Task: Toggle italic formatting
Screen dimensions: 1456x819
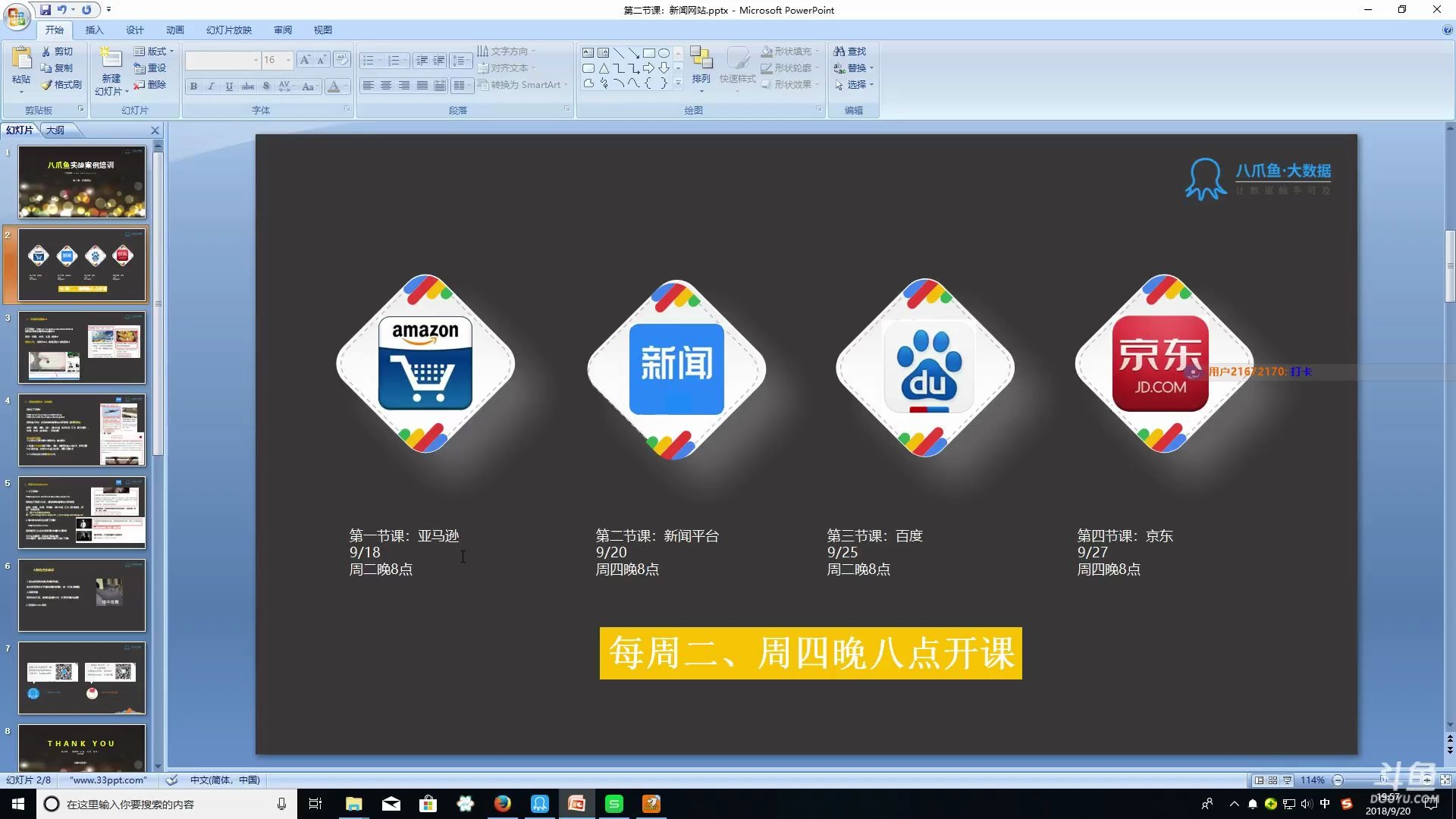Action: click(x=212, y=86)
